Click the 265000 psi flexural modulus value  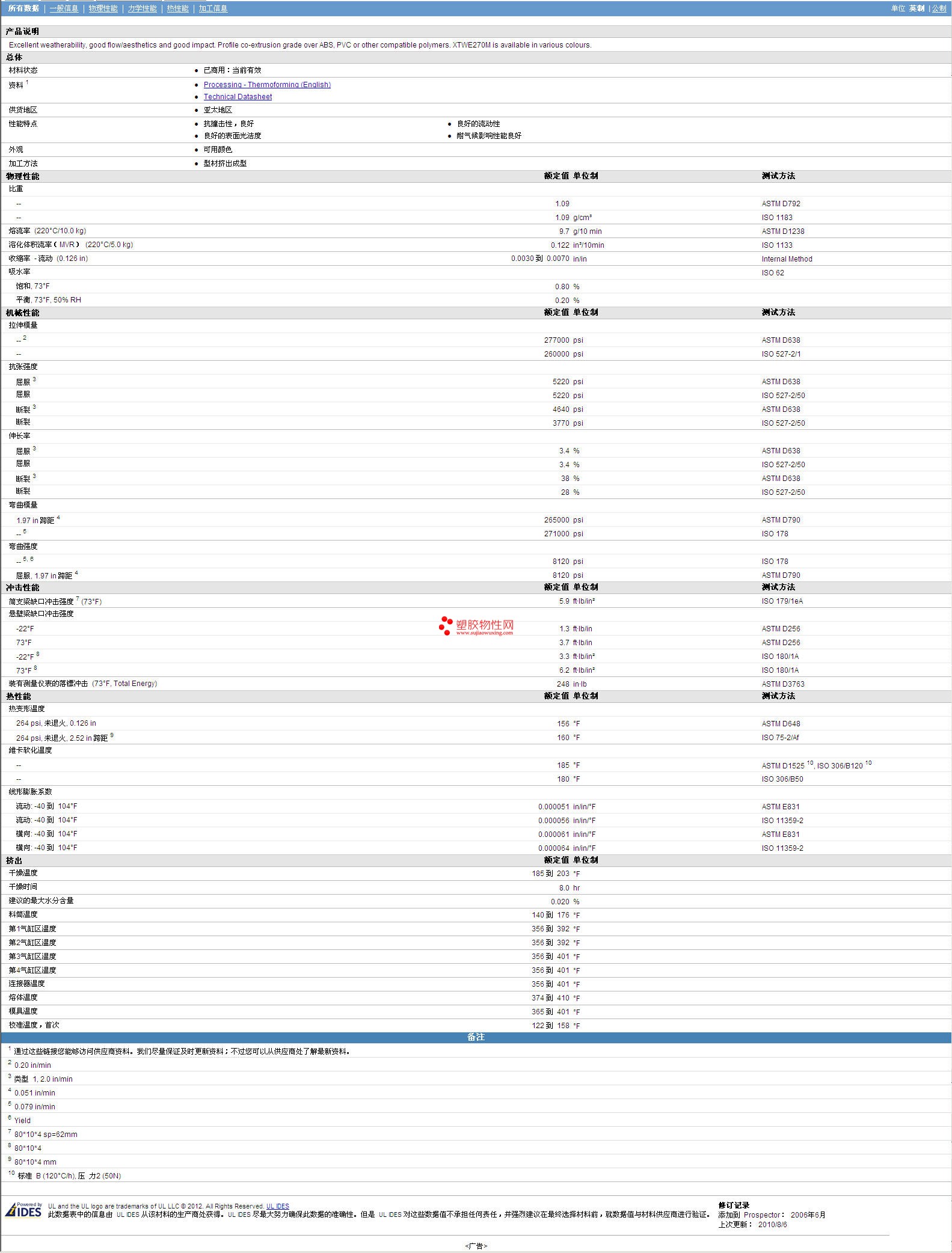pos(563,520)
